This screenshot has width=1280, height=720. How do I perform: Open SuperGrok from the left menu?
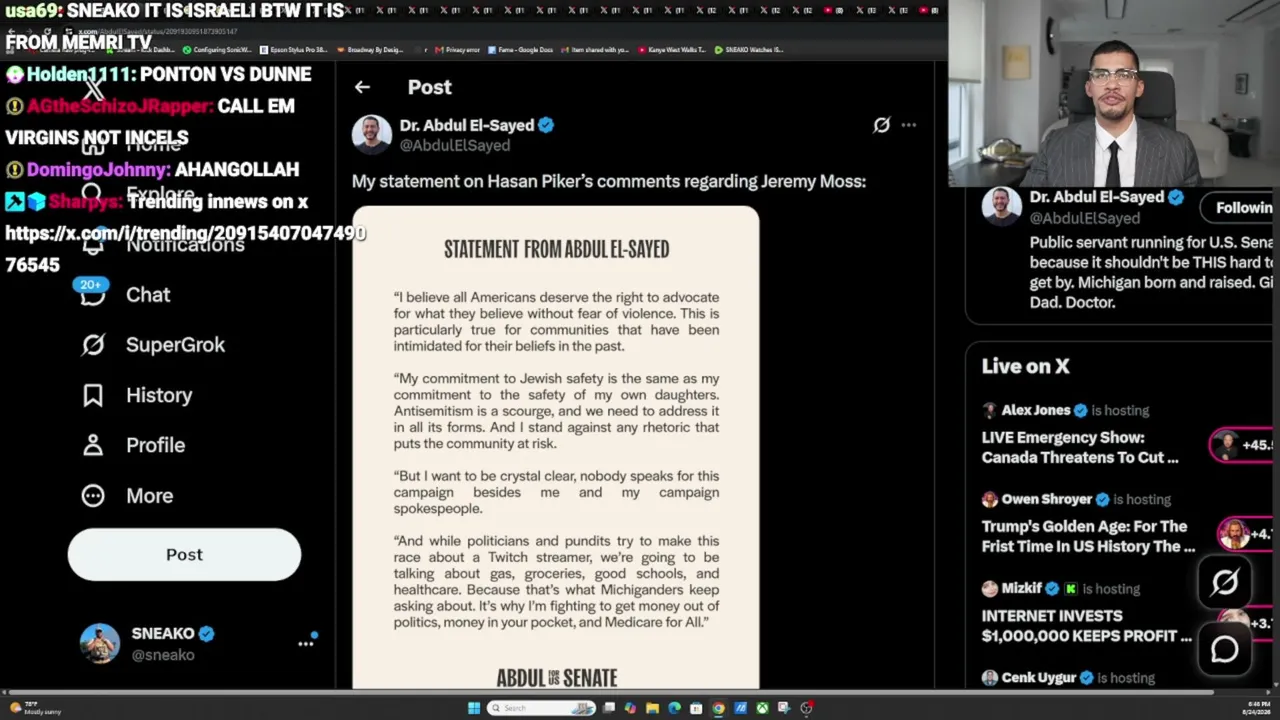175,345
